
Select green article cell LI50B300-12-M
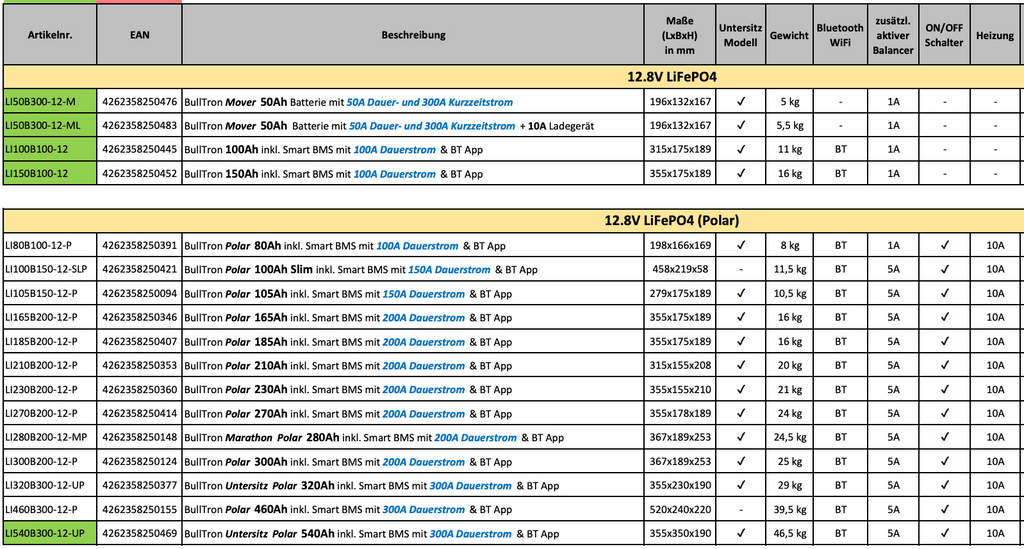pos(50,101)
